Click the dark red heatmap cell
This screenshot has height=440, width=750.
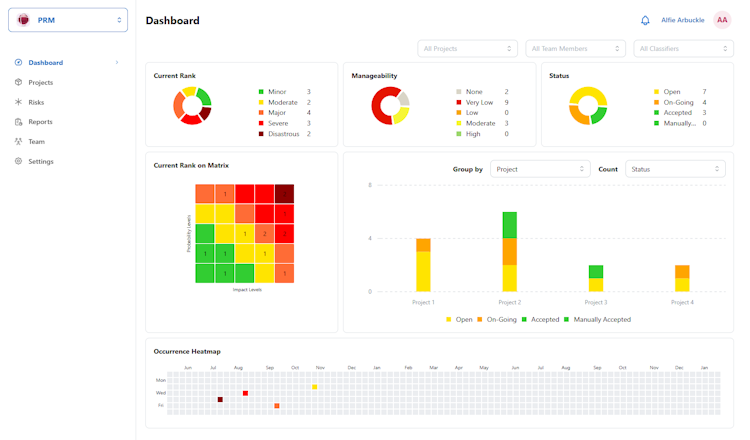220,399
